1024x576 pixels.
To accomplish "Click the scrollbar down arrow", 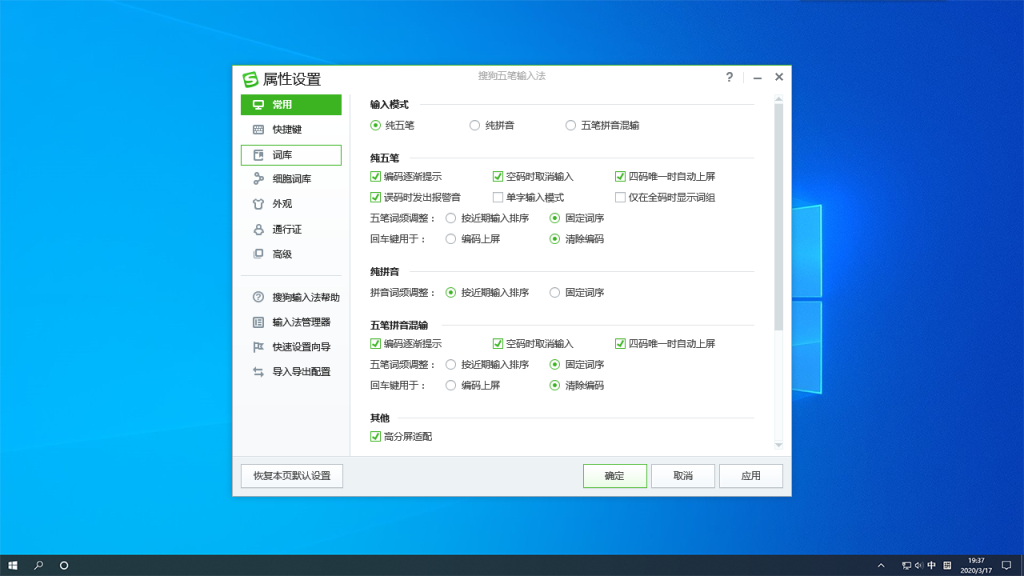I will tap(778, 445).
